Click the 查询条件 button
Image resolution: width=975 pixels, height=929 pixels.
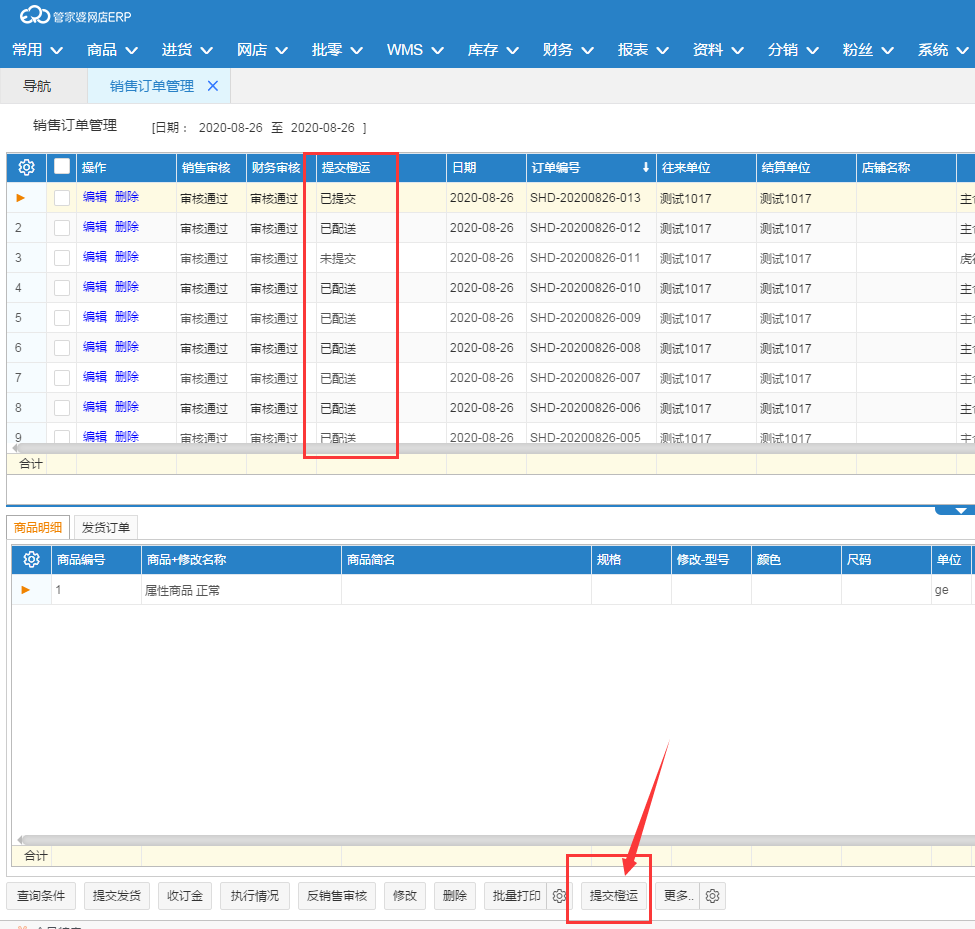(x=41, y=896)
